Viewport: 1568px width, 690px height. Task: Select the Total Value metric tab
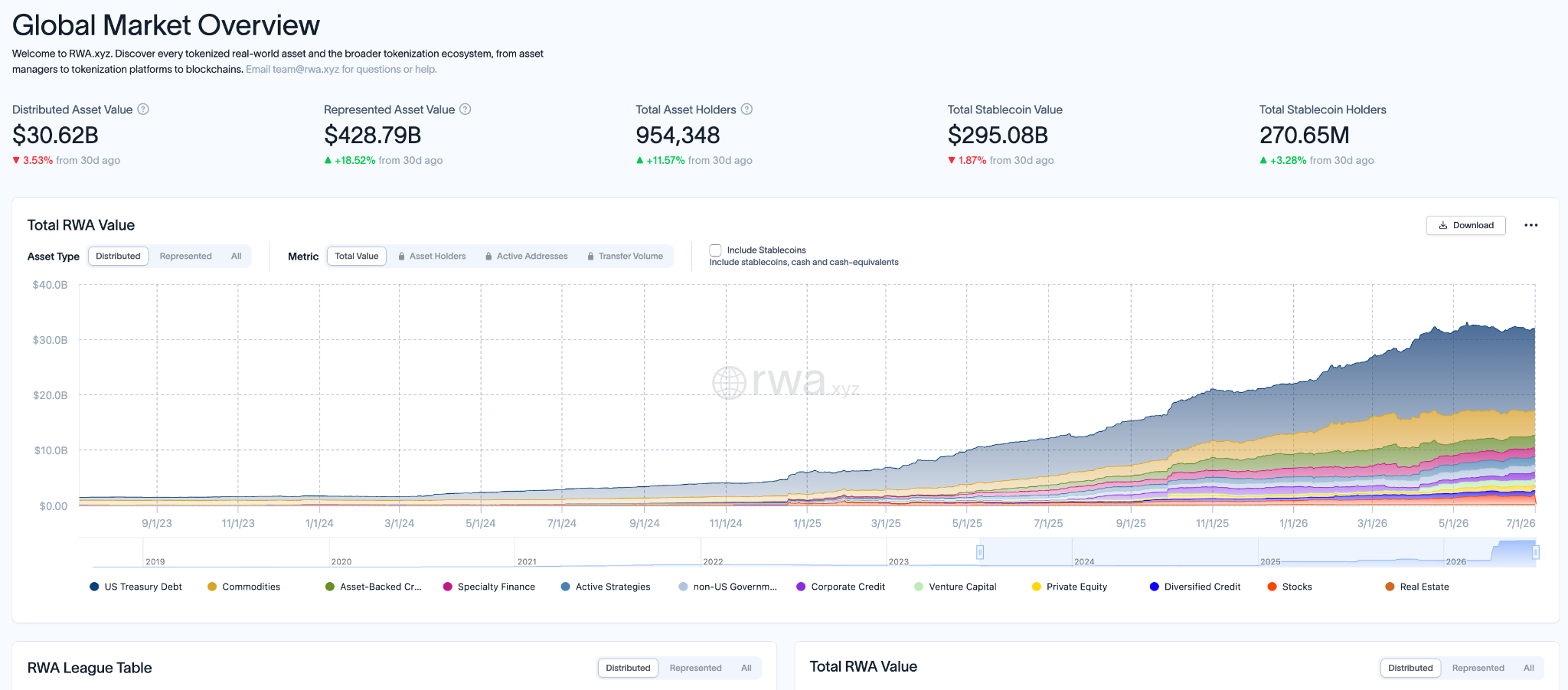[x=357, y=257]
